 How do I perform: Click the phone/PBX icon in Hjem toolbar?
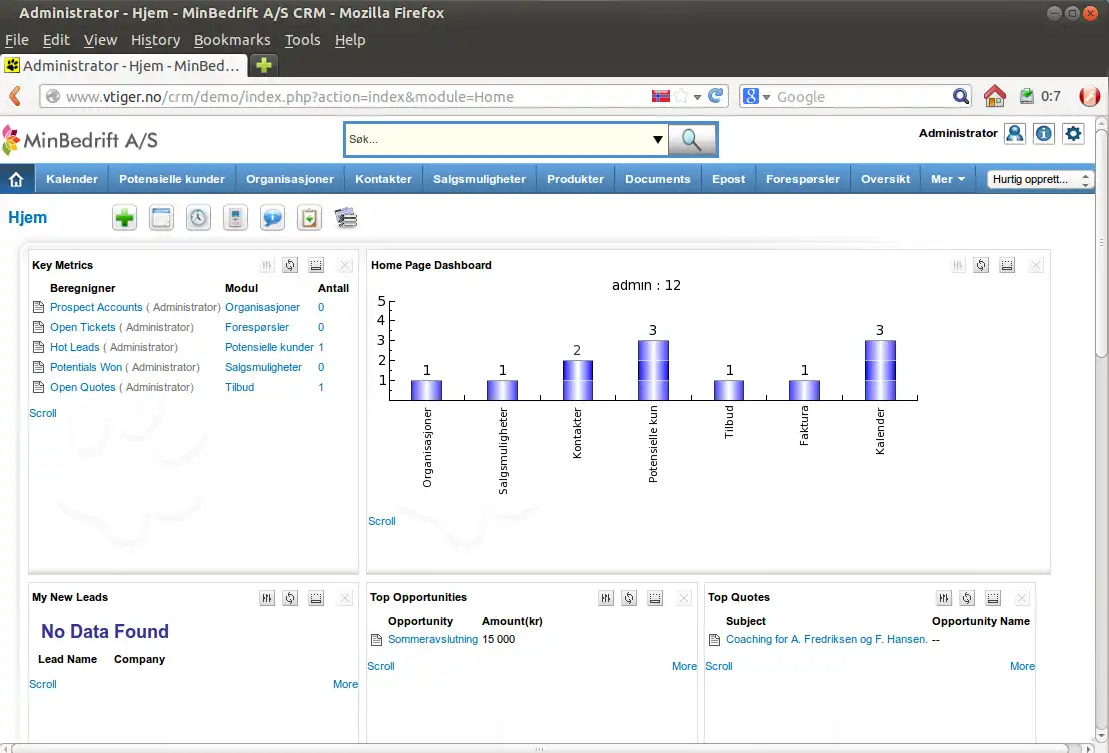click(235, 218)
